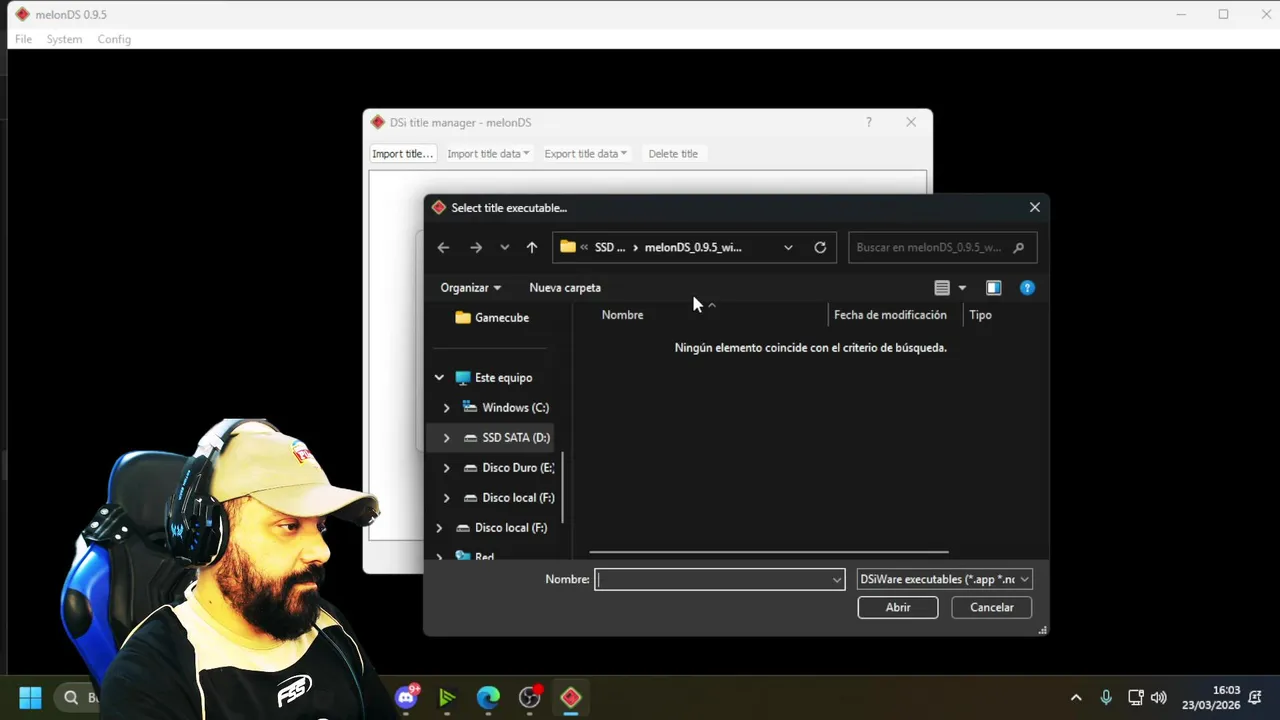Open the filename history dropdown arrow
This screenshot has height=720, width=1280.
click(x=837, y=580)
